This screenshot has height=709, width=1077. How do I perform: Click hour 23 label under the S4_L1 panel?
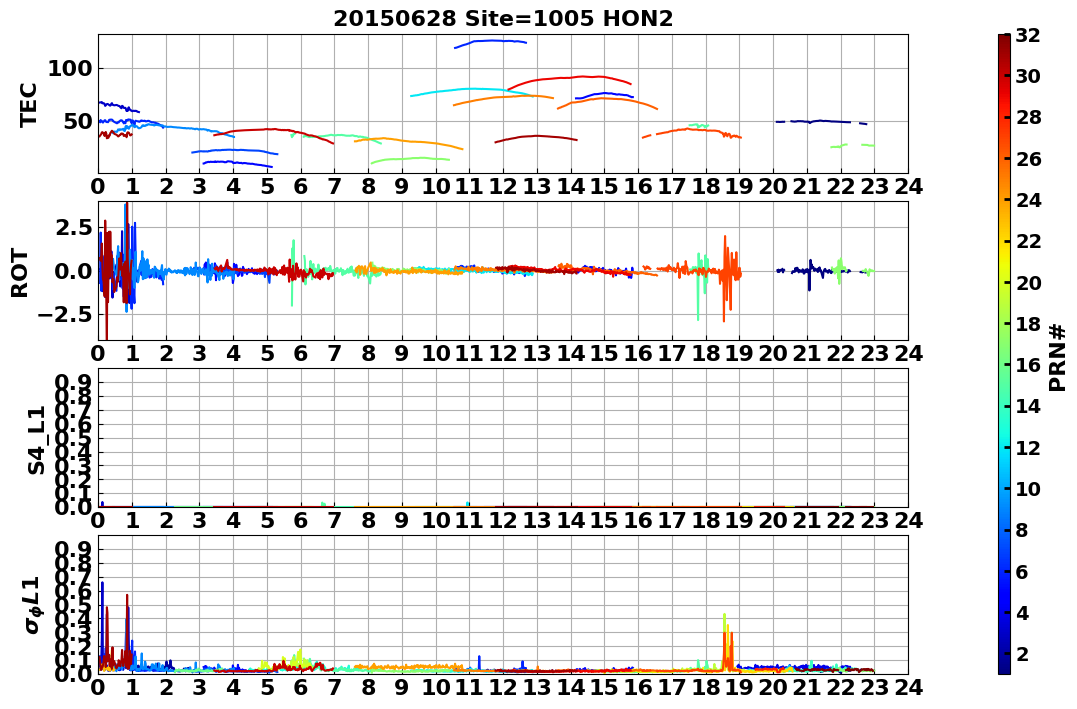coord(874,520)
